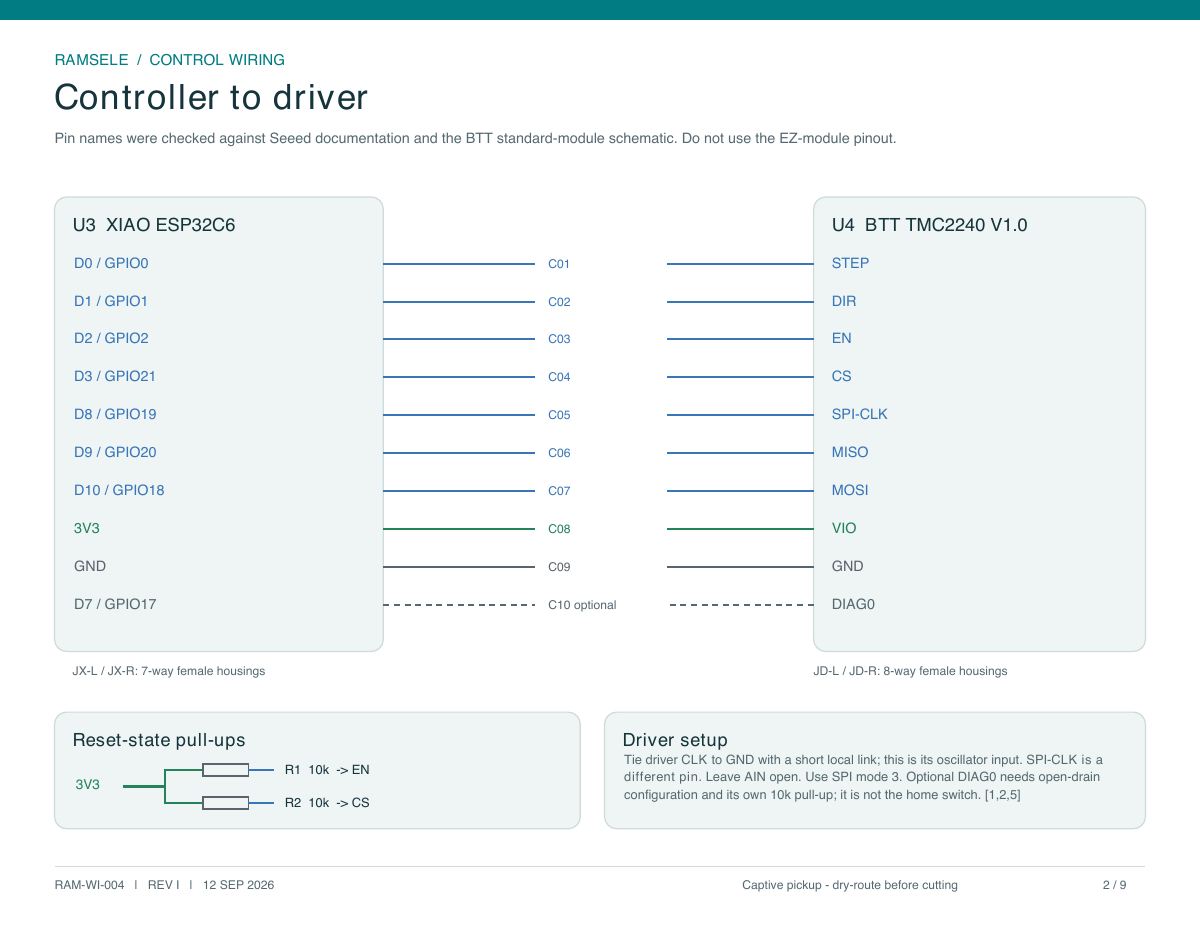
Task: Click the R2 resistor symbol
Action: (x=225, y=803)
